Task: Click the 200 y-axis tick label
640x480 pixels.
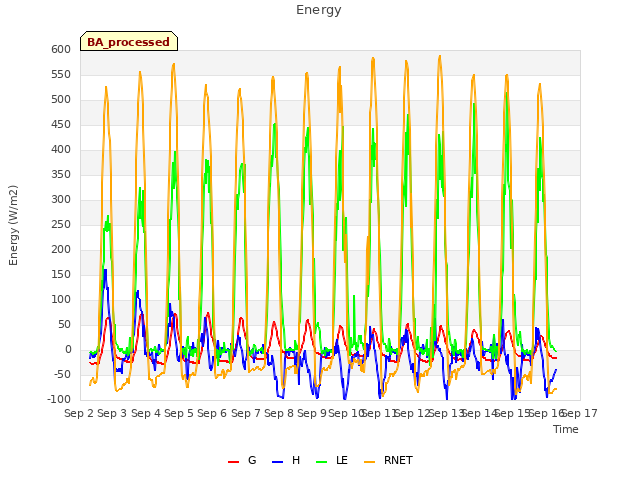Action: point(61,249)
